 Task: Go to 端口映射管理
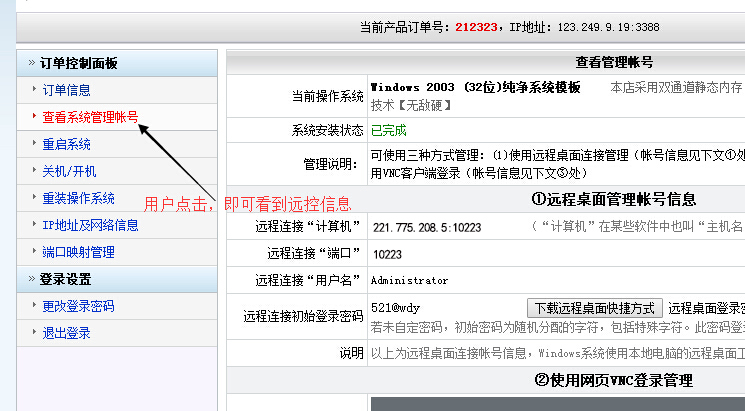click(79, 252)
